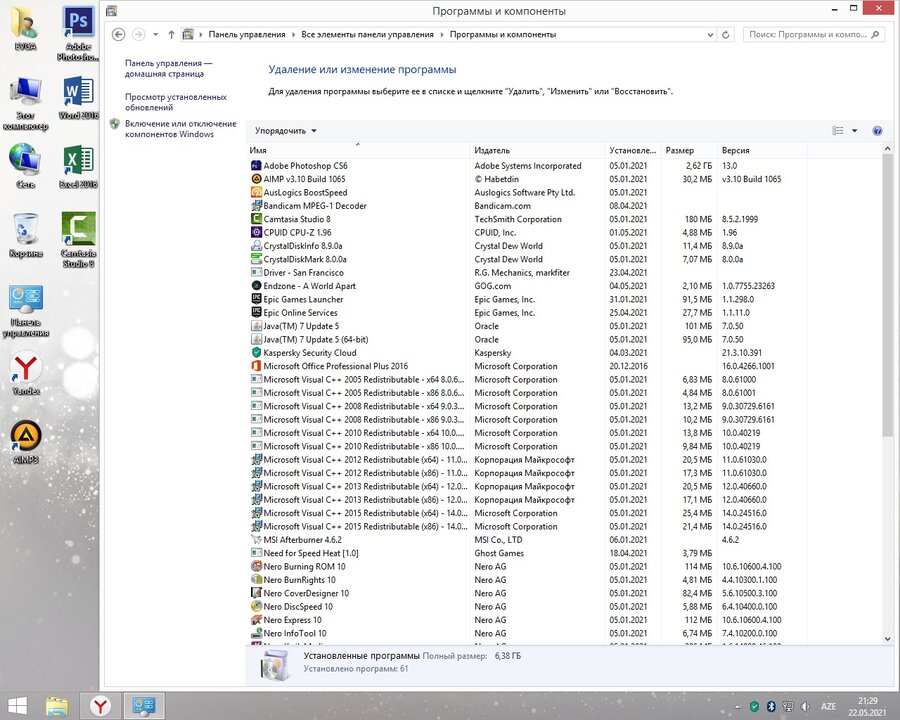Click the Windows Start button
This screenshot has height=720, width=900.
(18, 706)
